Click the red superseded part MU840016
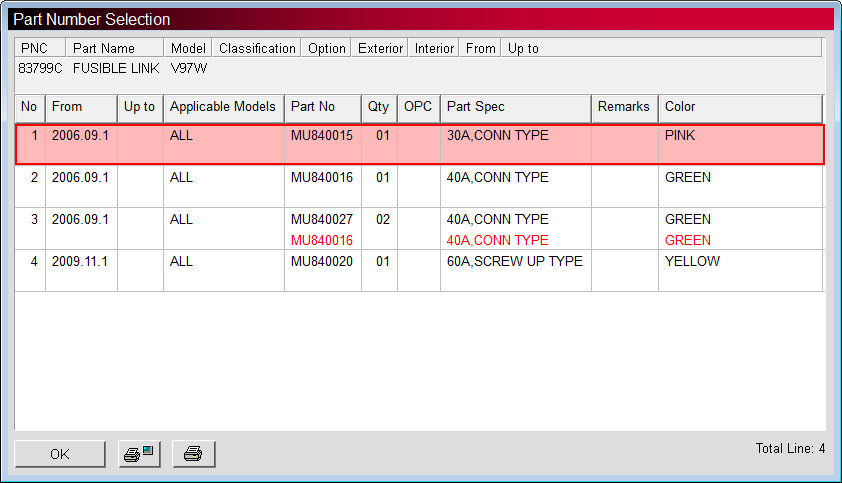 (x=321, y=240)
